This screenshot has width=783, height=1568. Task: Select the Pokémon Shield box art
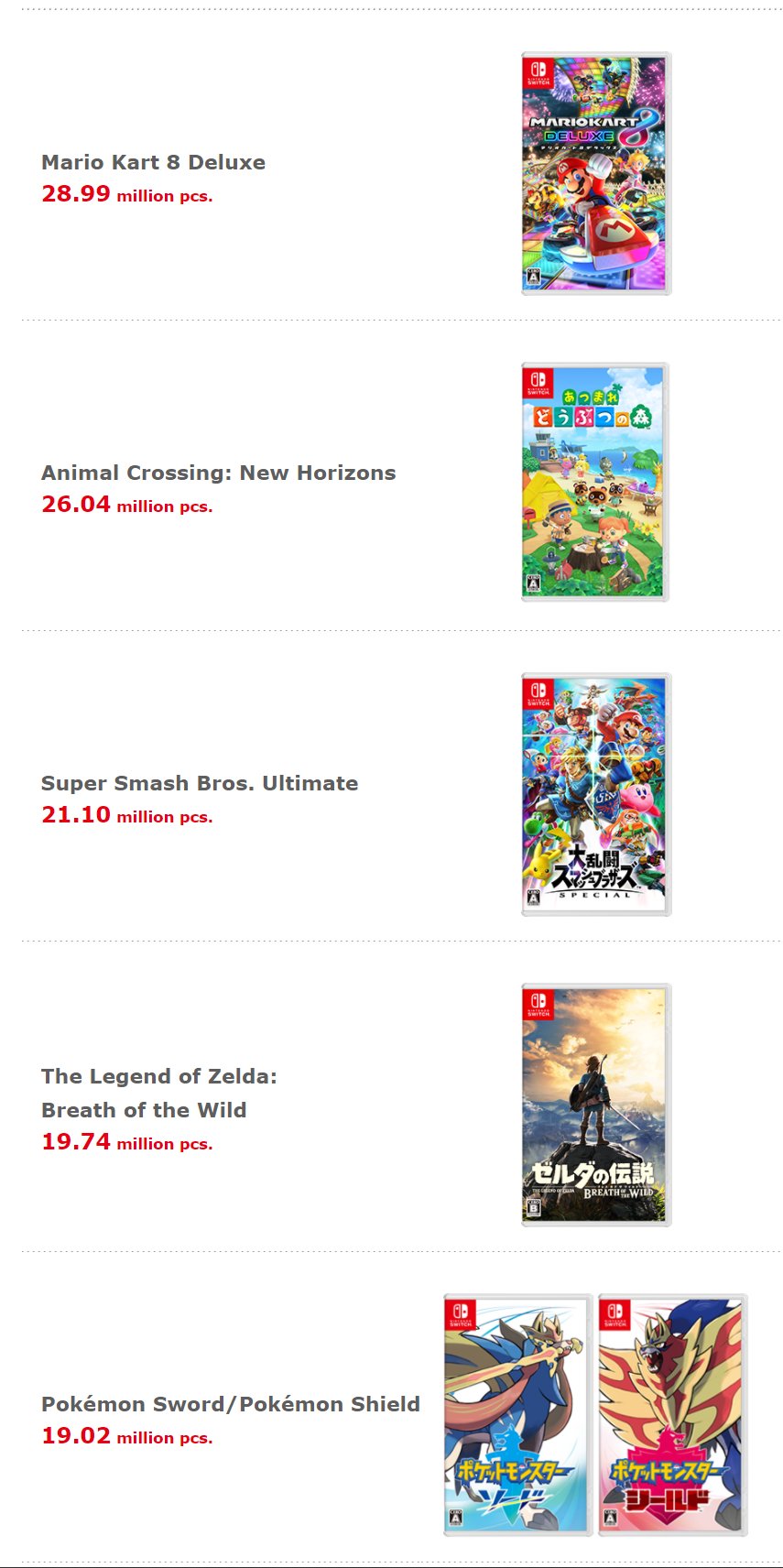(673, 1415)
